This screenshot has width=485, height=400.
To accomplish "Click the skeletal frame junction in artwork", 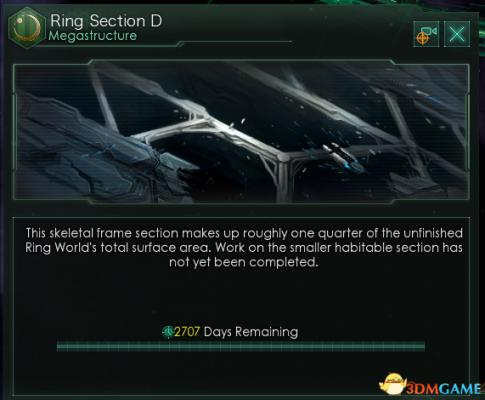I will coord(283,157).
